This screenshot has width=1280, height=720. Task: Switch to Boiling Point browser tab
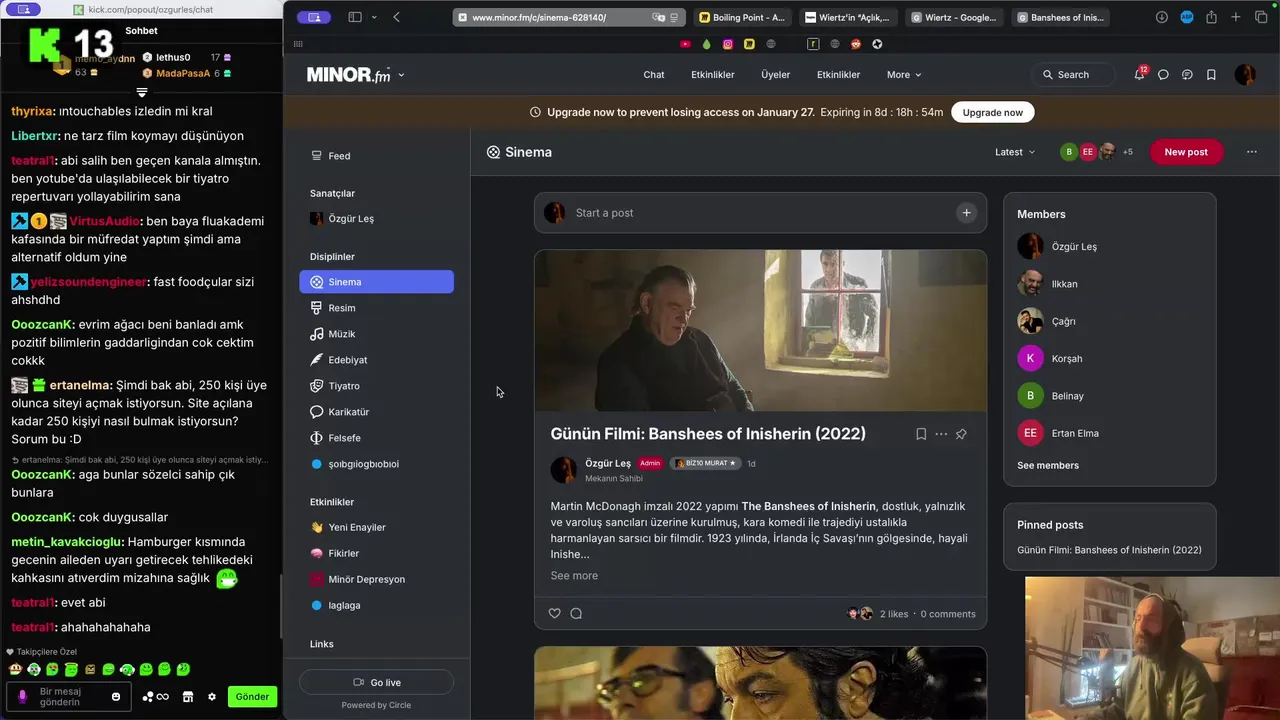tap(742, 17)
